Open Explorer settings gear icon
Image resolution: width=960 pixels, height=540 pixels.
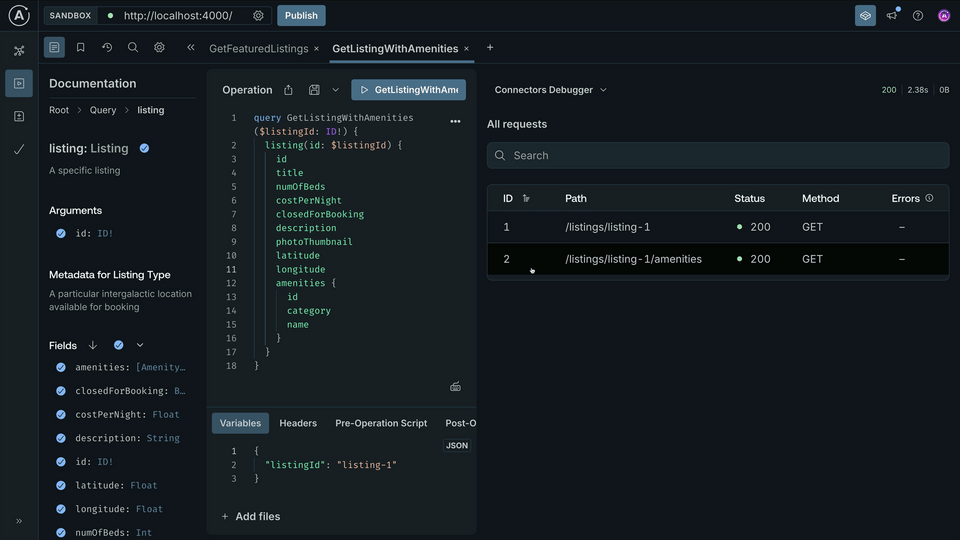(159, 47)
